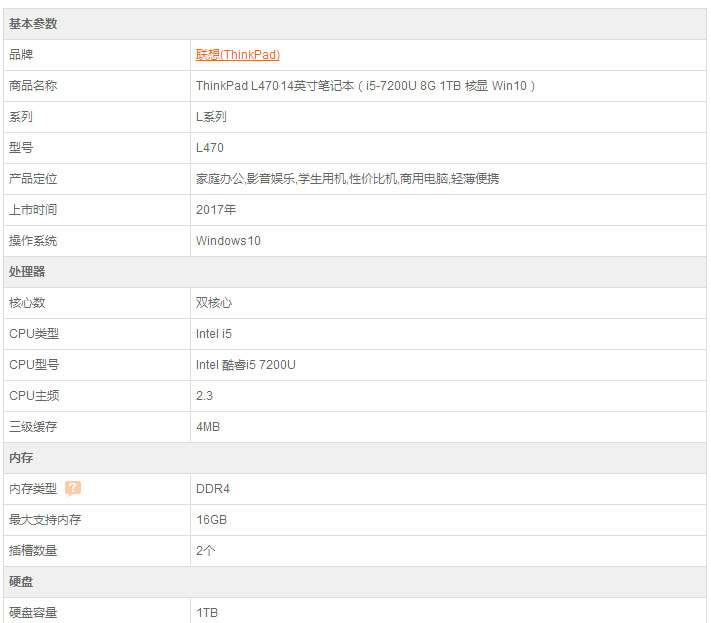Viewport: 711px width, 623px height.
Task: Select the 核心数 label cell
Action: point(97,303)
